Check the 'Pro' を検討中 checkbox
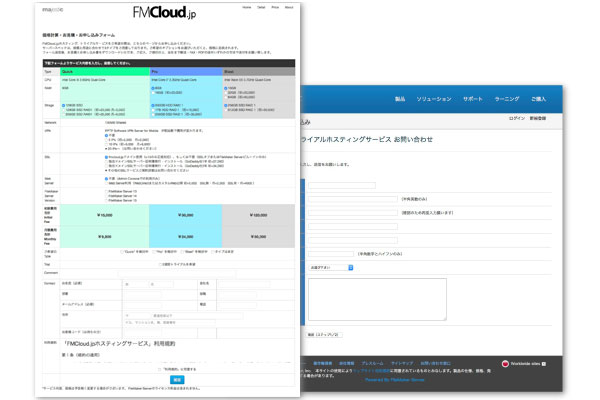Screen dimensions: 600x400 pyautogui.click(x=154, y=252)
